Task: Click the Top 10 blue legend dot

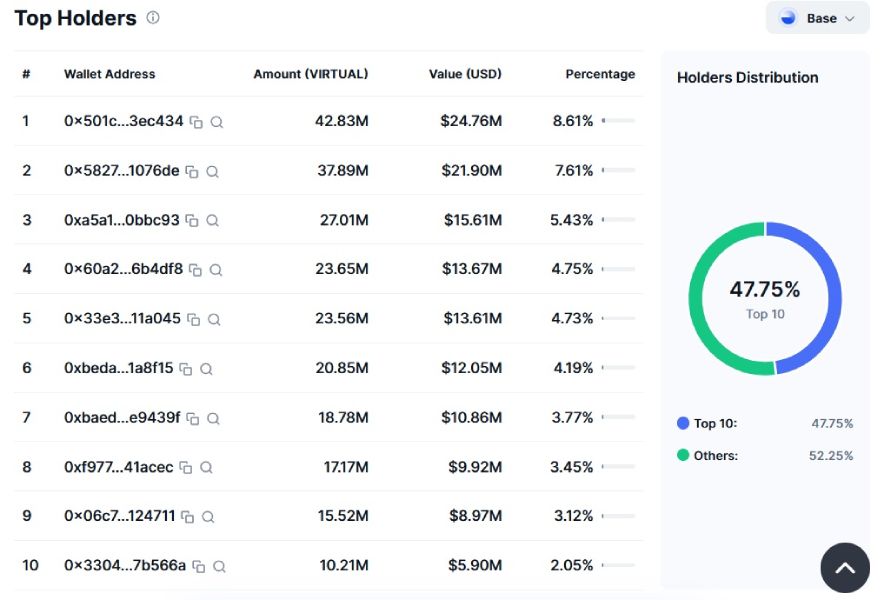Action: 683,424
